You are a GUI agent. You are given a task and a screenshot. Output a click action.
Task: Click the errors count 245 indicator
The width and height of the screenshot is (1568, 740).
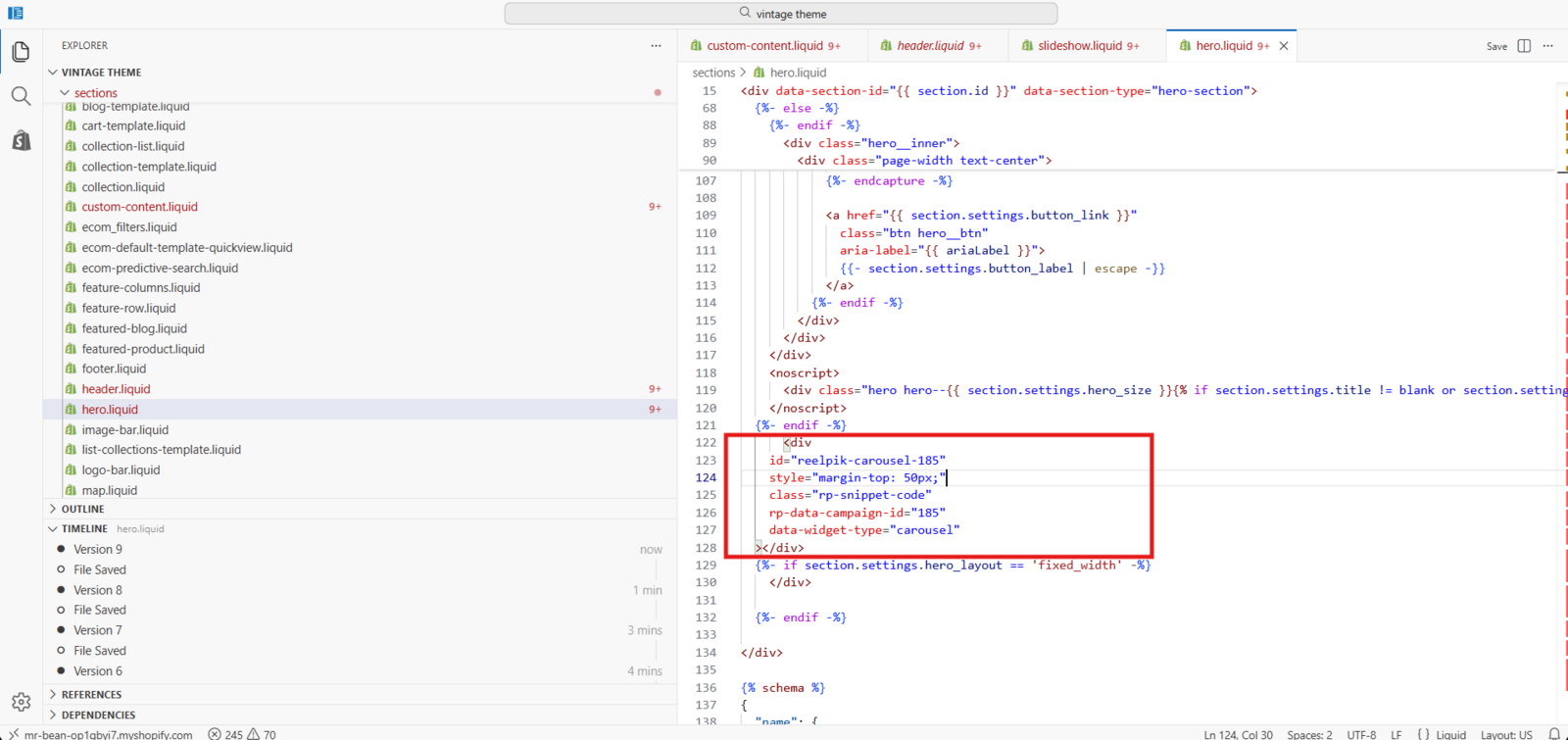coord(225,734)
